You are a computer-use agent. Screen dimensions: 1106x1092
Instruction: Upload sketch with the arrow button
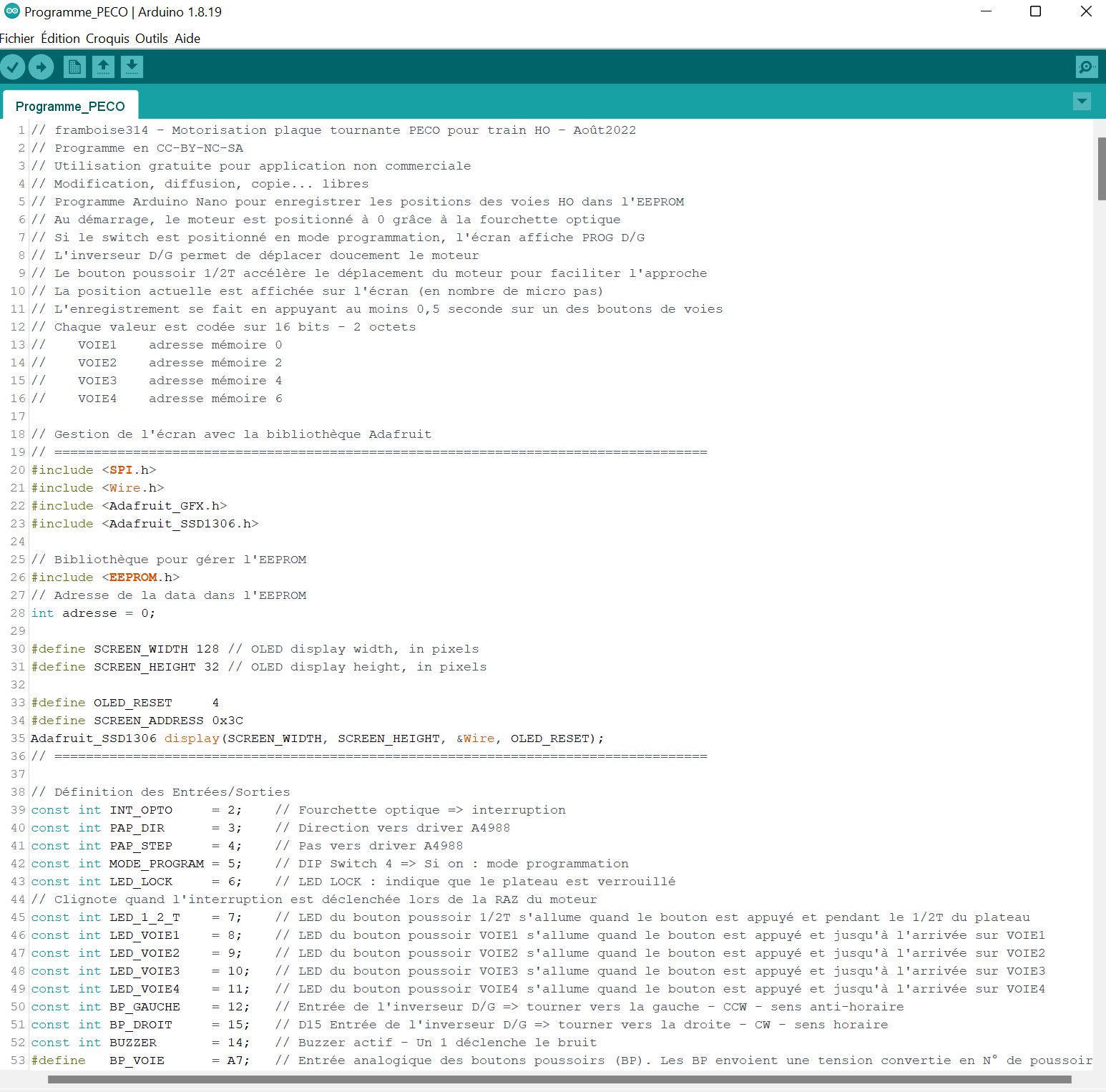click(x=41, y=67)
